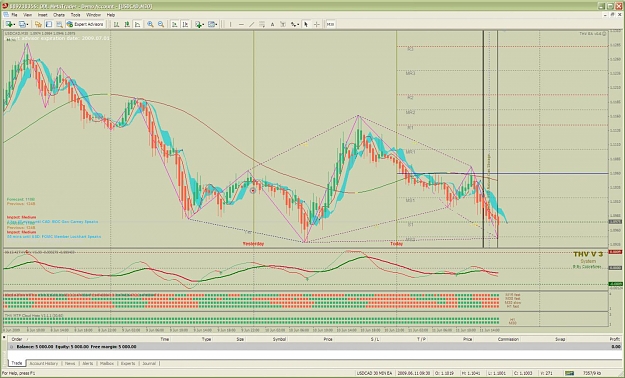This screenshot has width=625, height=378.
Task: Toggle chart Auto Scroll
Action: click(x=175, y=24)
